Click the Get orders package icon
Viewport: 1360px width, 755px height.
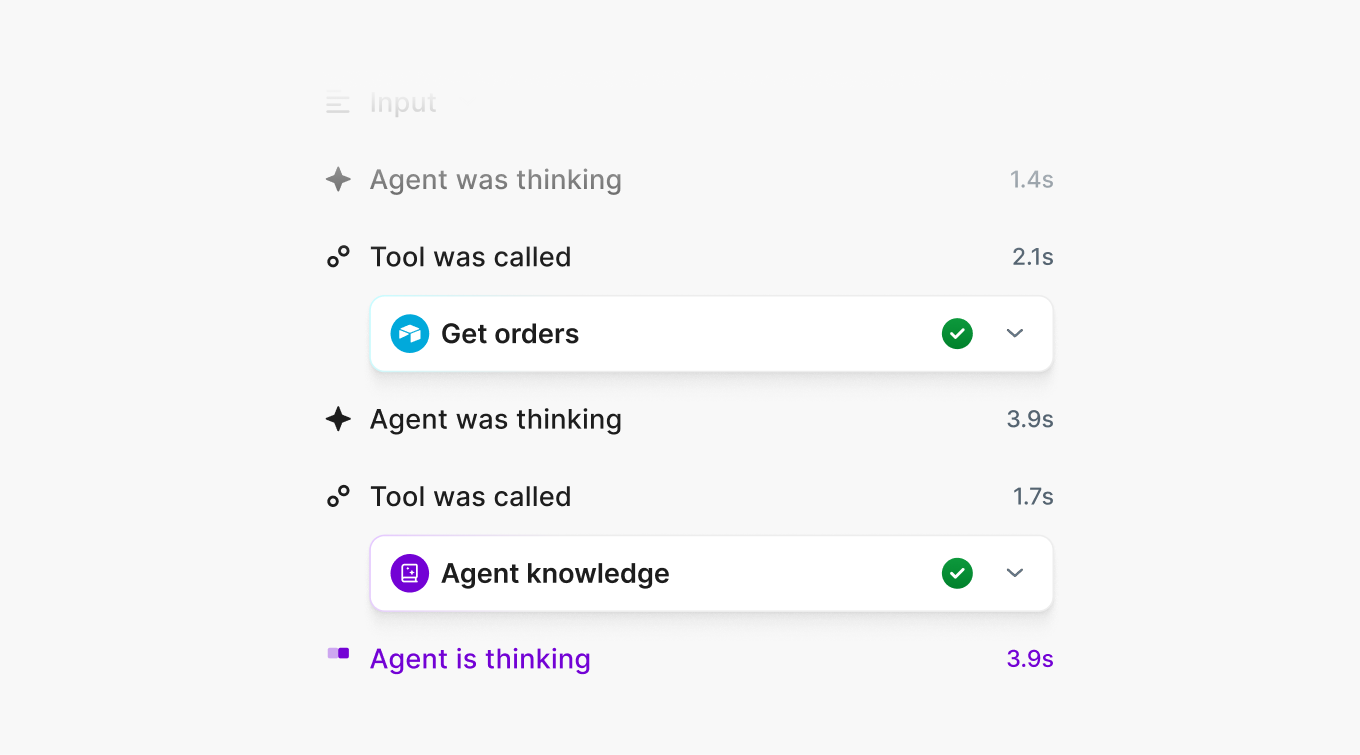tap(409, 333)
